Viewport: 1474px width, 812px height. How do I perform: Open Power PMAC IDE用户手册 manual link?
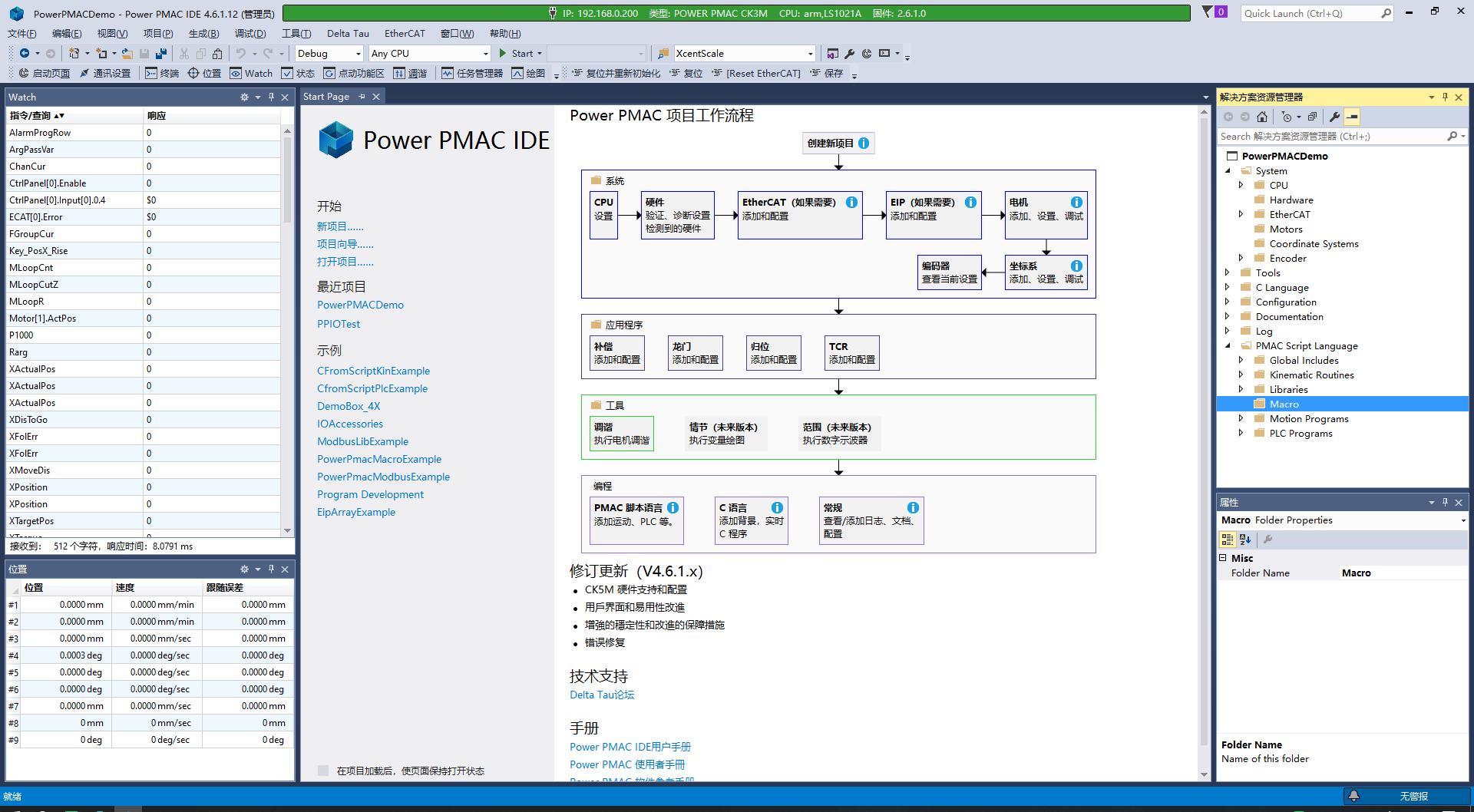pyautogui.click(x=630, y=747)
